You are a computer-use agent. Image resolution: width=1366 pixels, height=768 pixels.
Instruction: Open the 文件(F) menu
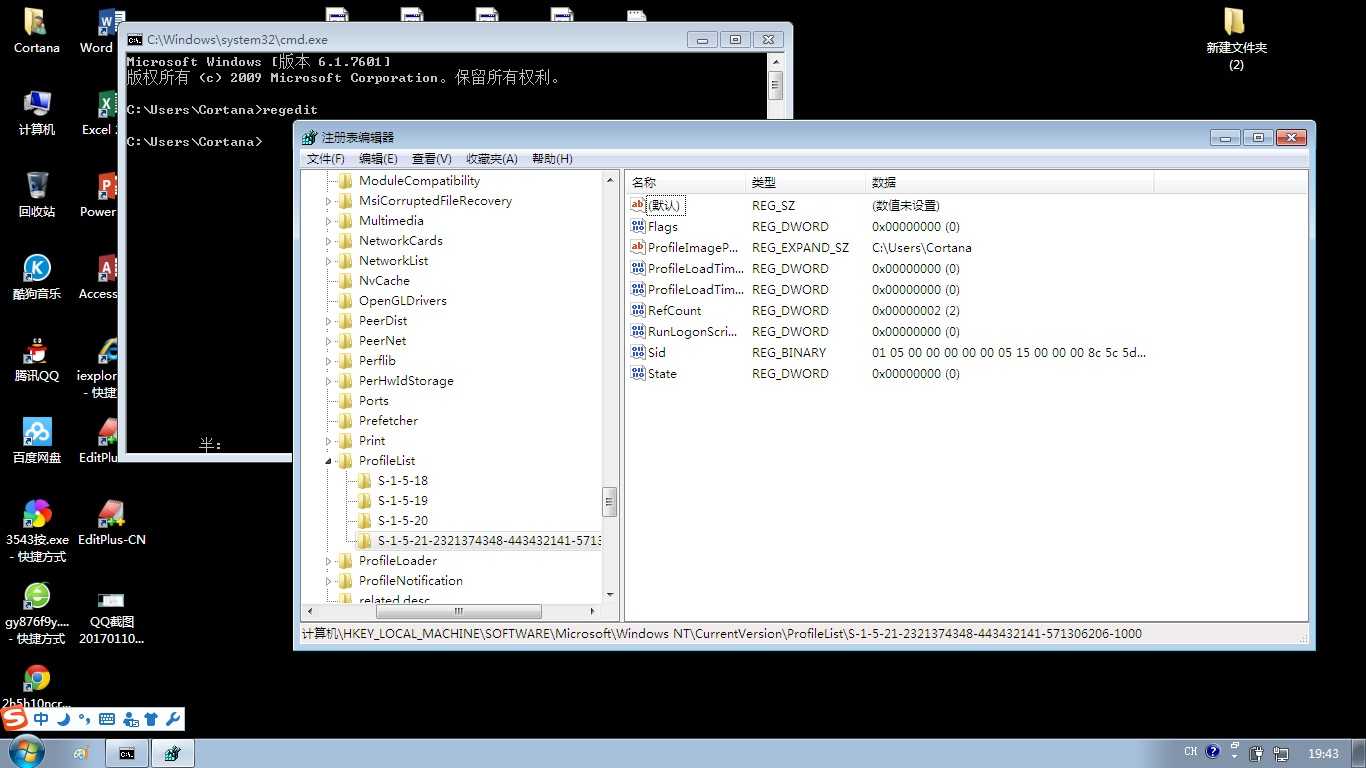[x=325, y=159]
